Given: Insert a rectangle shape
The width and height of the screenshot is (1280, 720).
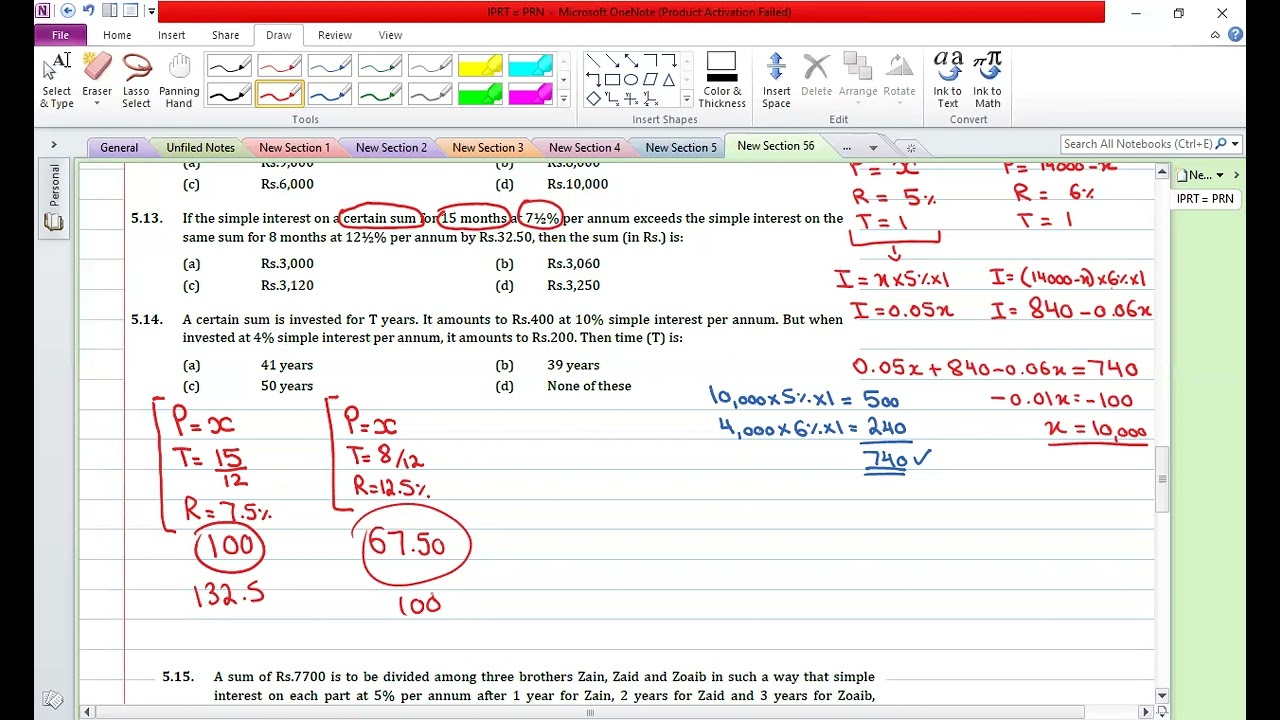Looking at the screenshot, I should click(612, 80).
